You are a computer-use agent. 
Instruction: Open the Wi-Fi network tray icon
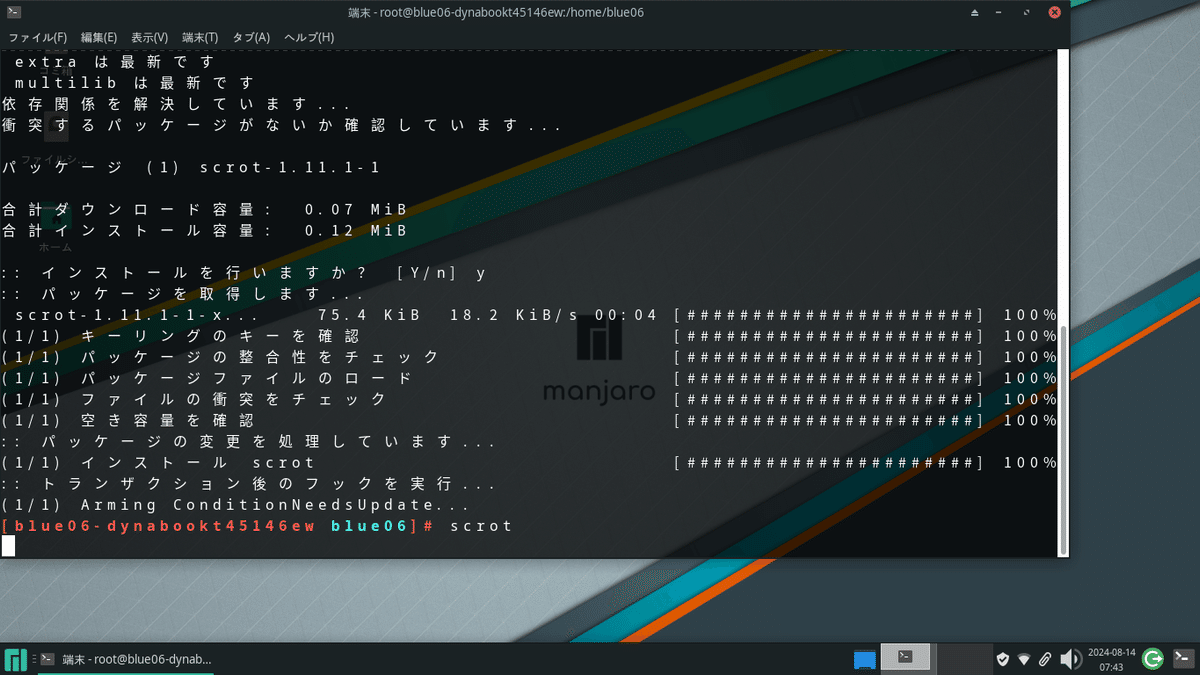1024,659
